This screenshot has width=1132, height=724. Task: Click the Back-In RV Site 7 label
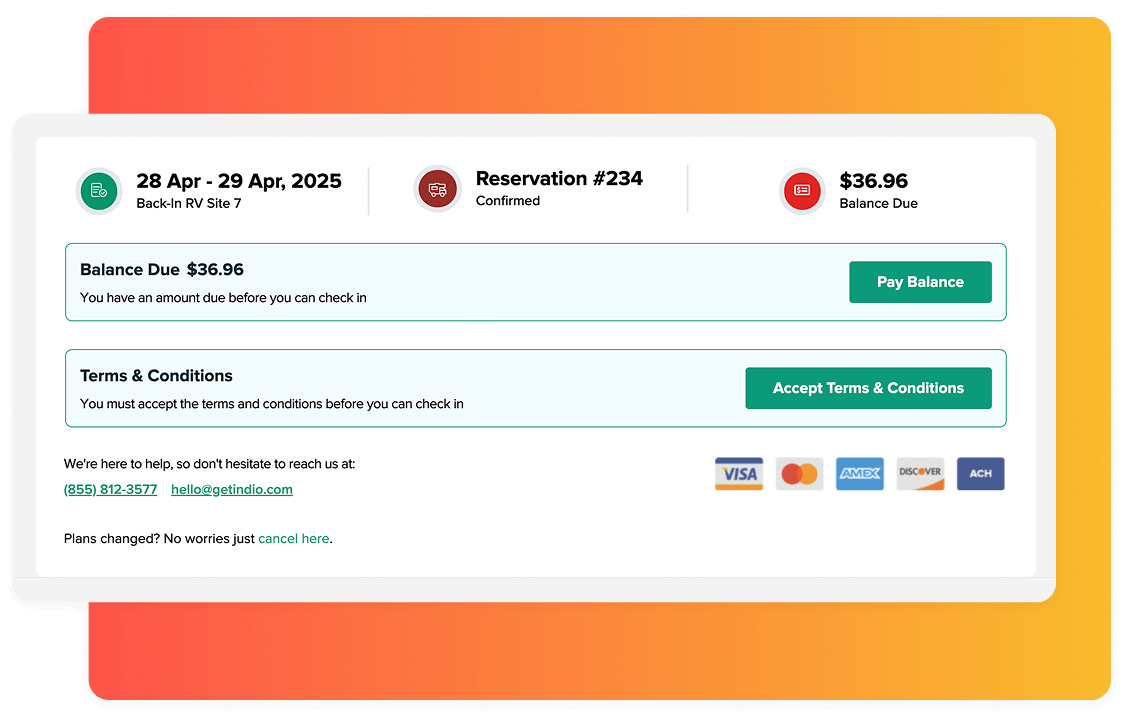[189, 204]
